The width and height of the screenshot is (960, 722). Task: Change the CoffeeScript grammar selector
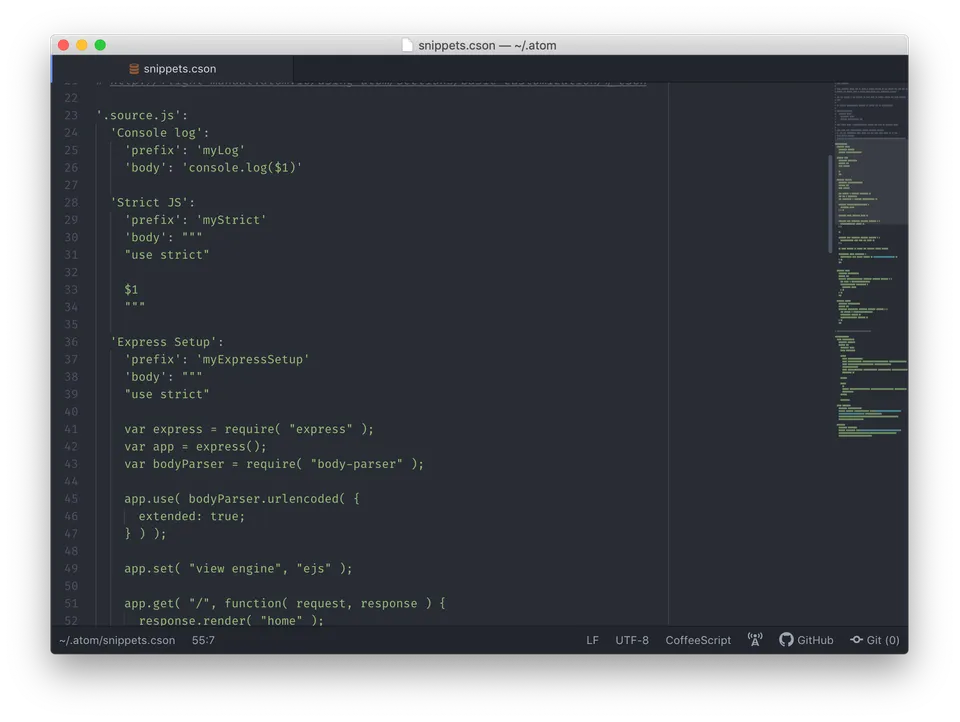698,640
